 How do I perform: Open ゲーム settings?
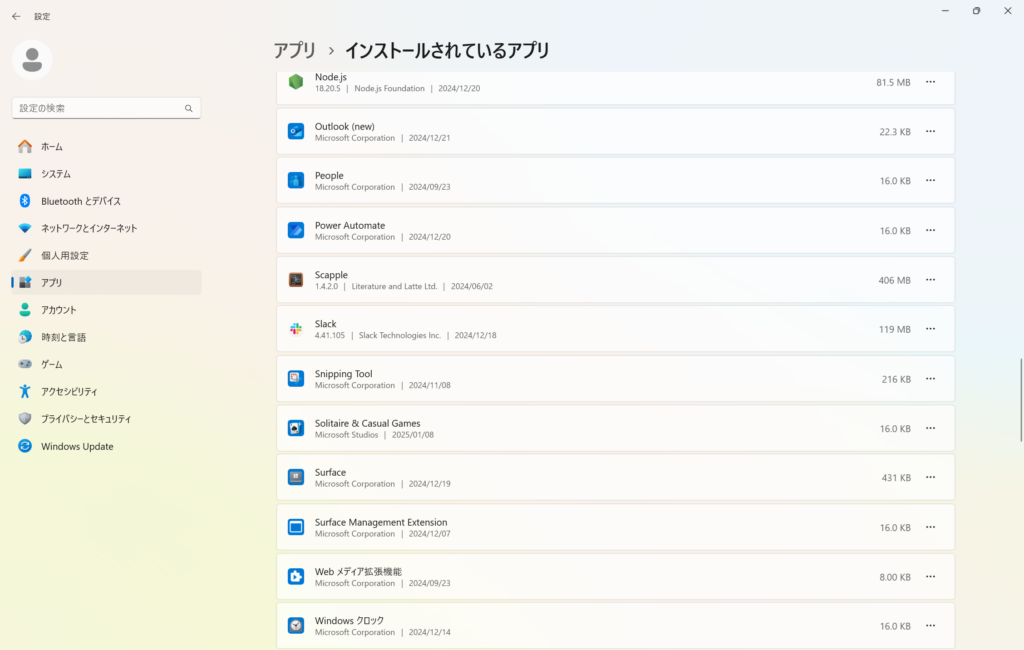106,364
